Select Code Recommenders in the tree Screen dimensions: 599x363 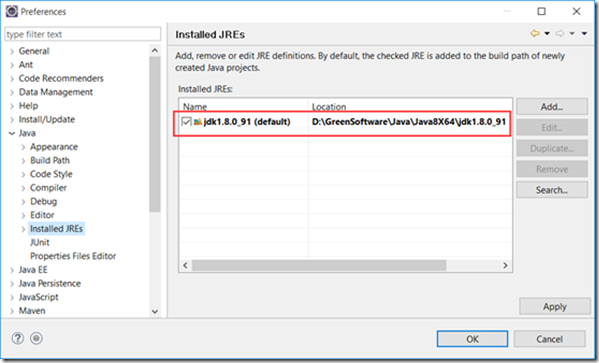click(61, 78)
